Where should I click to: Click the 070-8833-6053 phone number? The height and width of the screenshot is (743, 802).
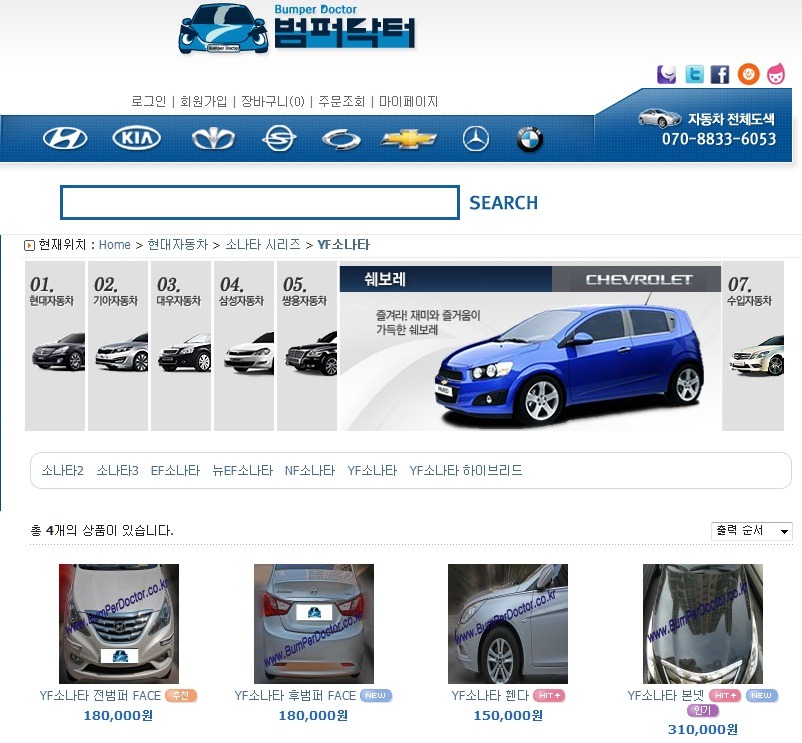[719, 139]
